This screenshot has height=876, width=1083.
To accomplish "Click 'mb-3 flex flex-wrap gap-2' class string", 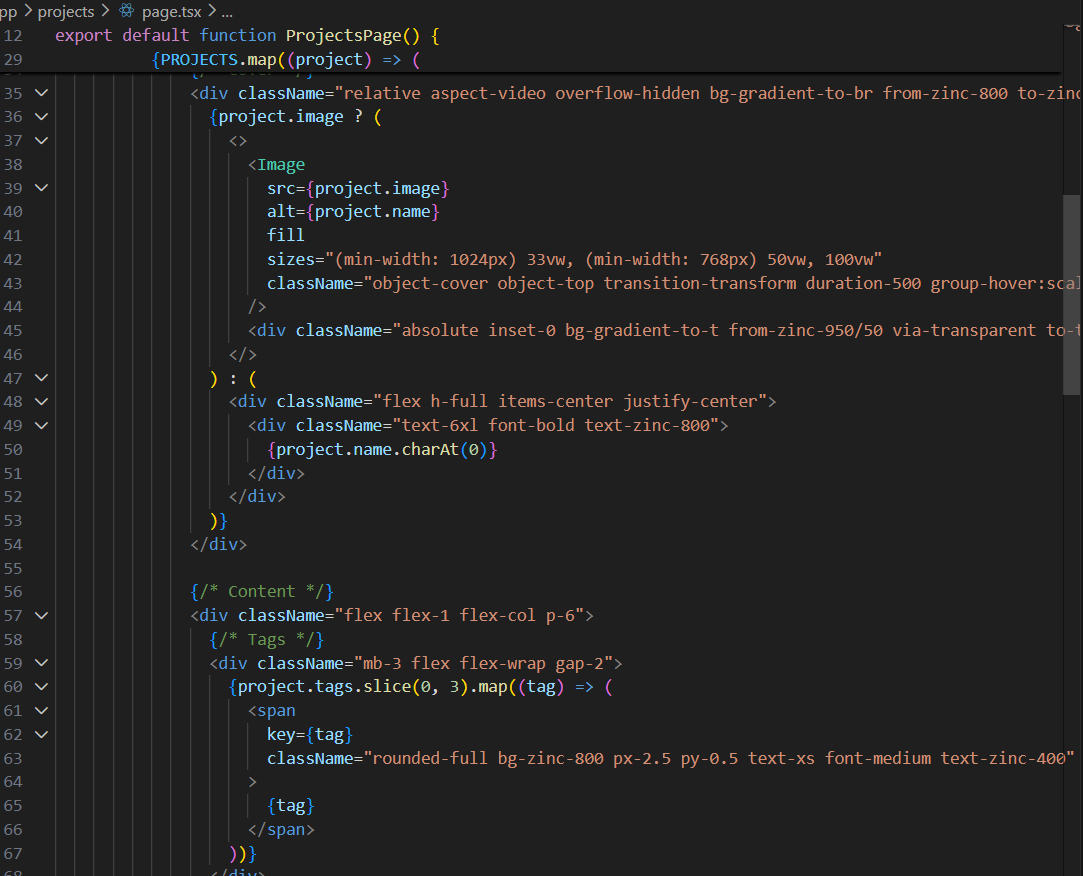I will (483, 663).
